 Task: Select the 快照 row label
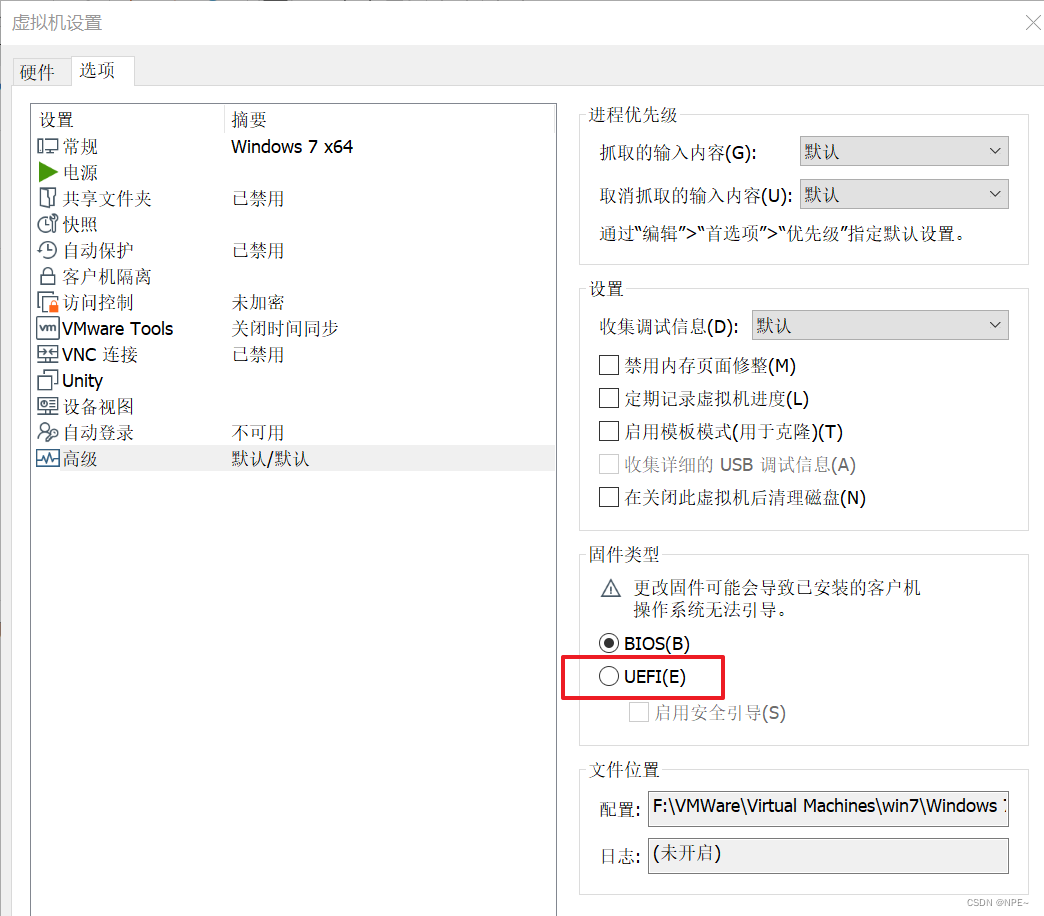pyautogui.click(x=80, y=224)
